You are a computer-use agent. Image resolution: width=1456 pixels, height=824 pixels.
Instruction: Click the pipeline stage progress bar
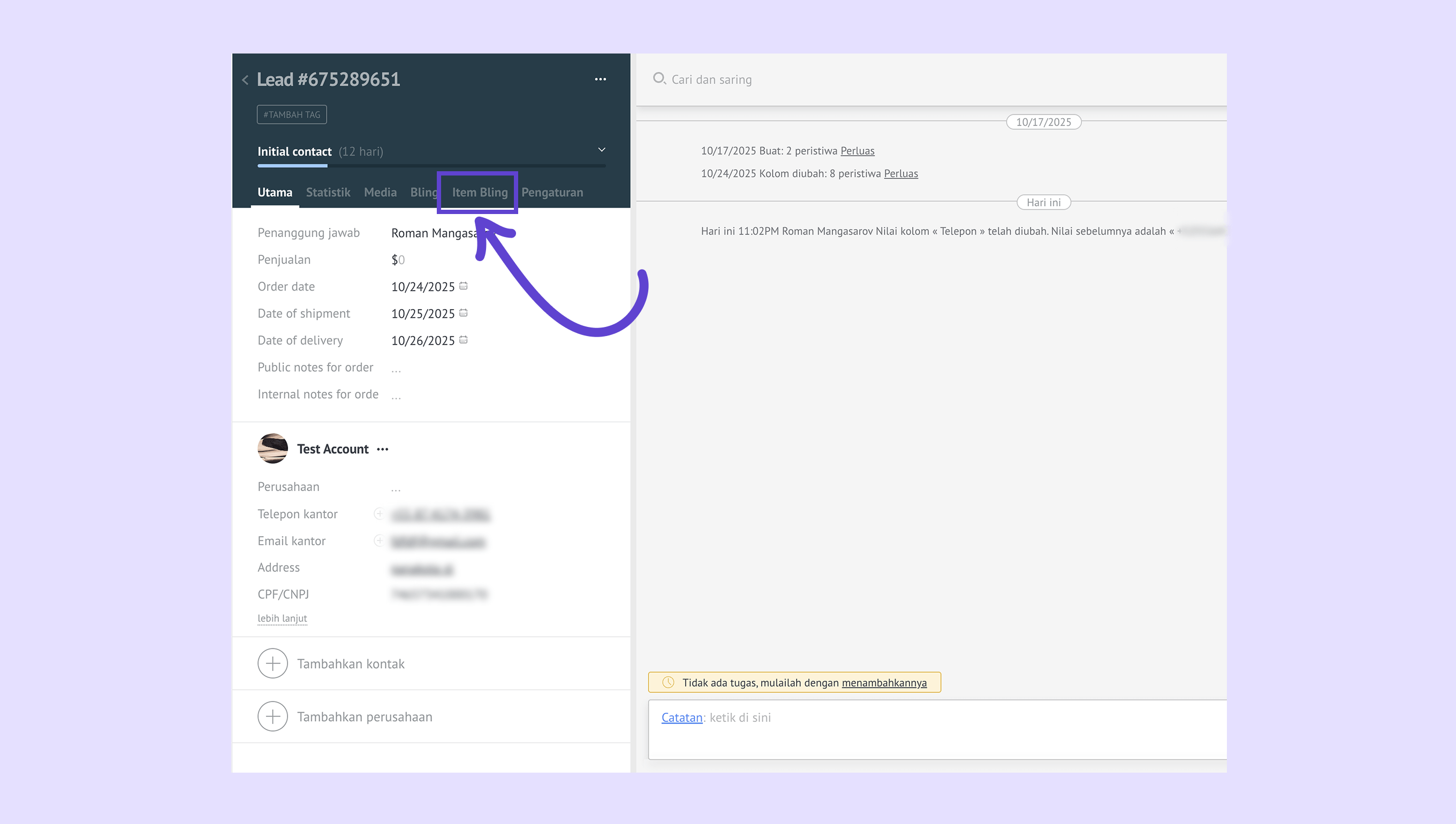(x=431, y=166)
